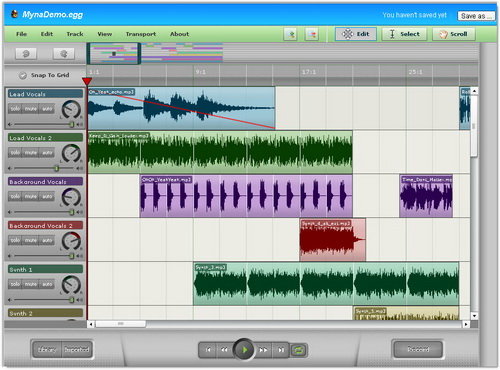Solo the Background Vocals 2 track
This screenshot has height=370, width=500.
tap(15, 240)
